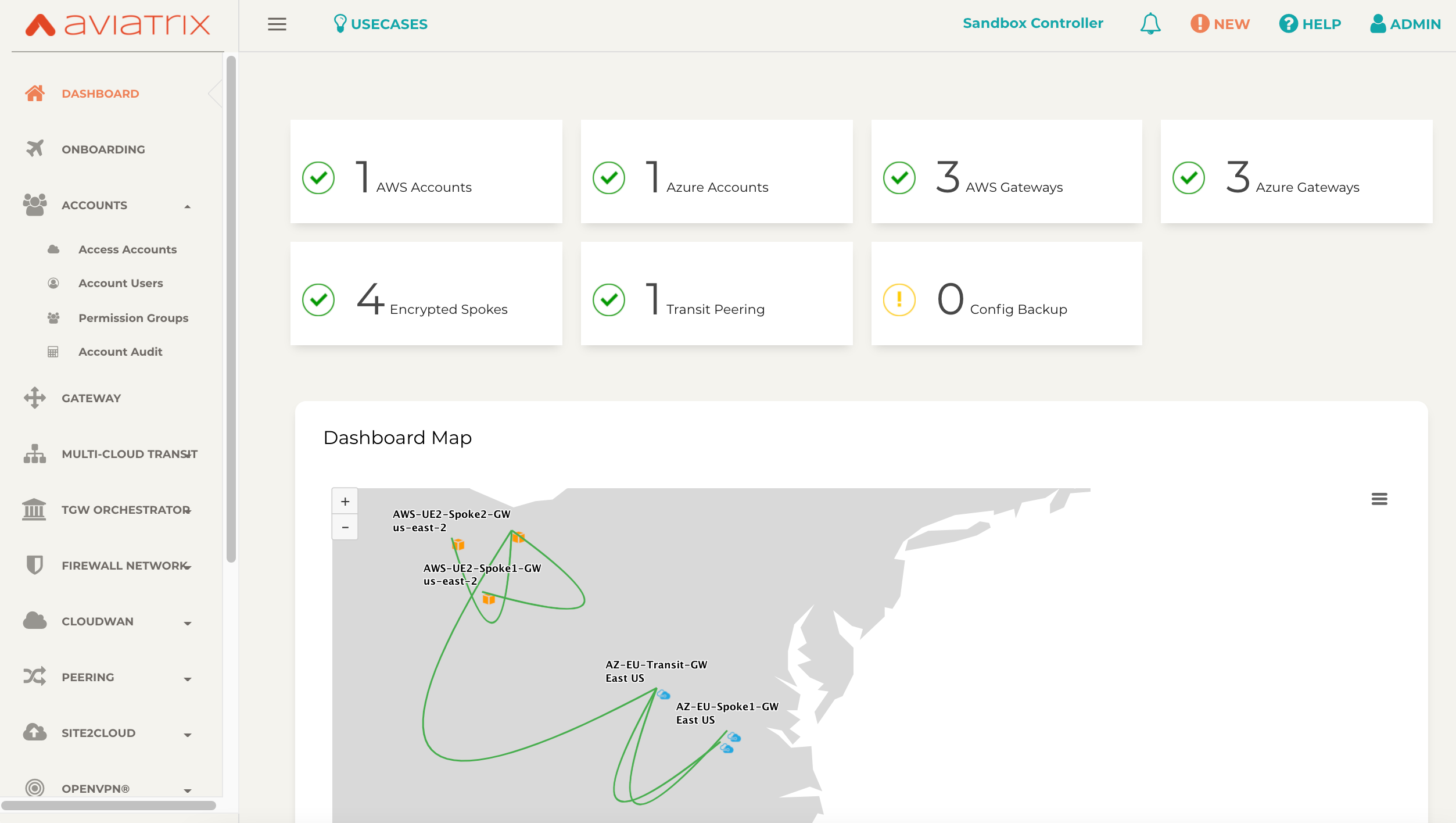The width and height of the screenshot is (1456, 823).
Task: Open the Onboarding section
Action: point(102,149)
